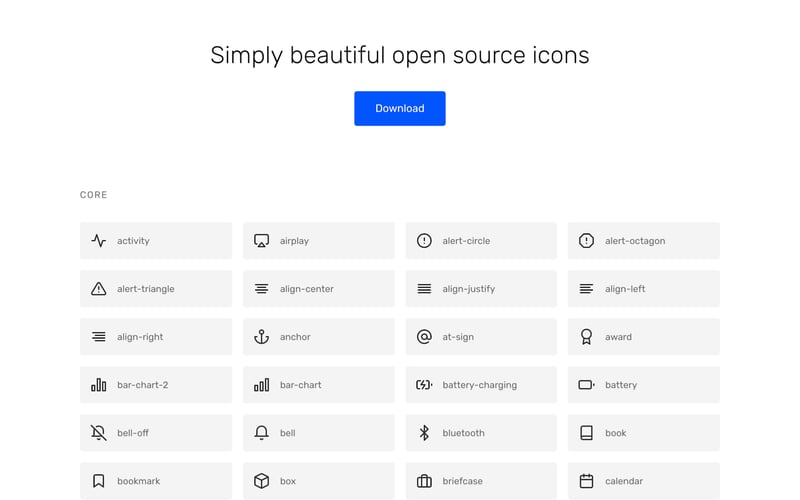
Task: Click the 'briefcase' label text
Action: tap(462, 481)
